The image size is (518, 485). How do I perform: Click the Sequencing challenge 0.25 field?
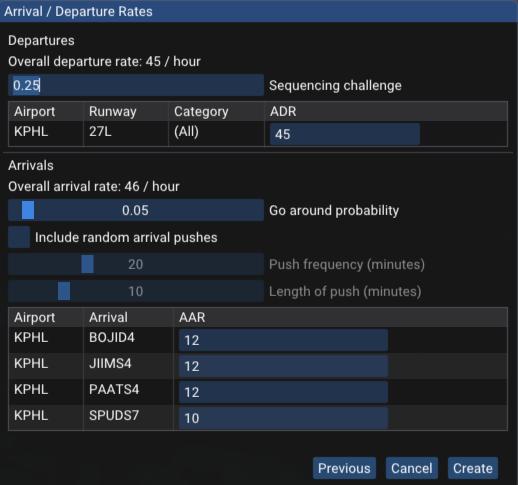(136, 85)
